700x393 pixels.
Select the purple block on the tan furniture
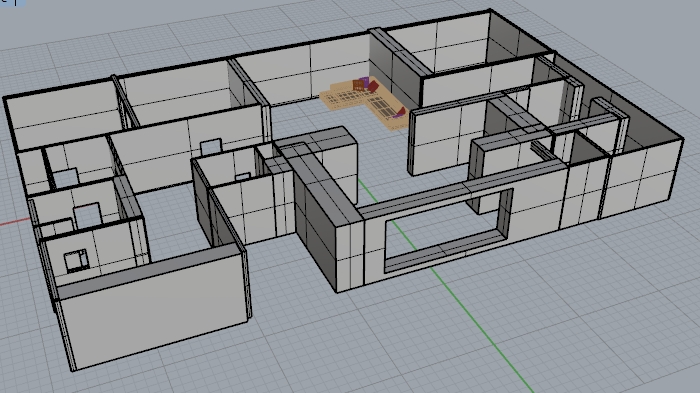point(365,81)
